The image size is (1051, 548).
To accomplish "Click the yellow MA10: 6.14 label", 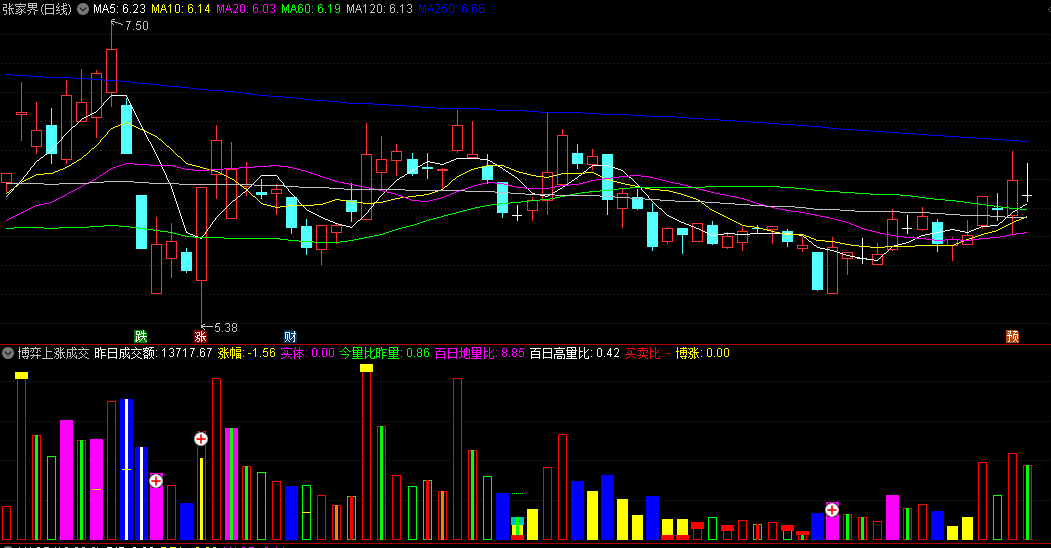I will point(180,9).
